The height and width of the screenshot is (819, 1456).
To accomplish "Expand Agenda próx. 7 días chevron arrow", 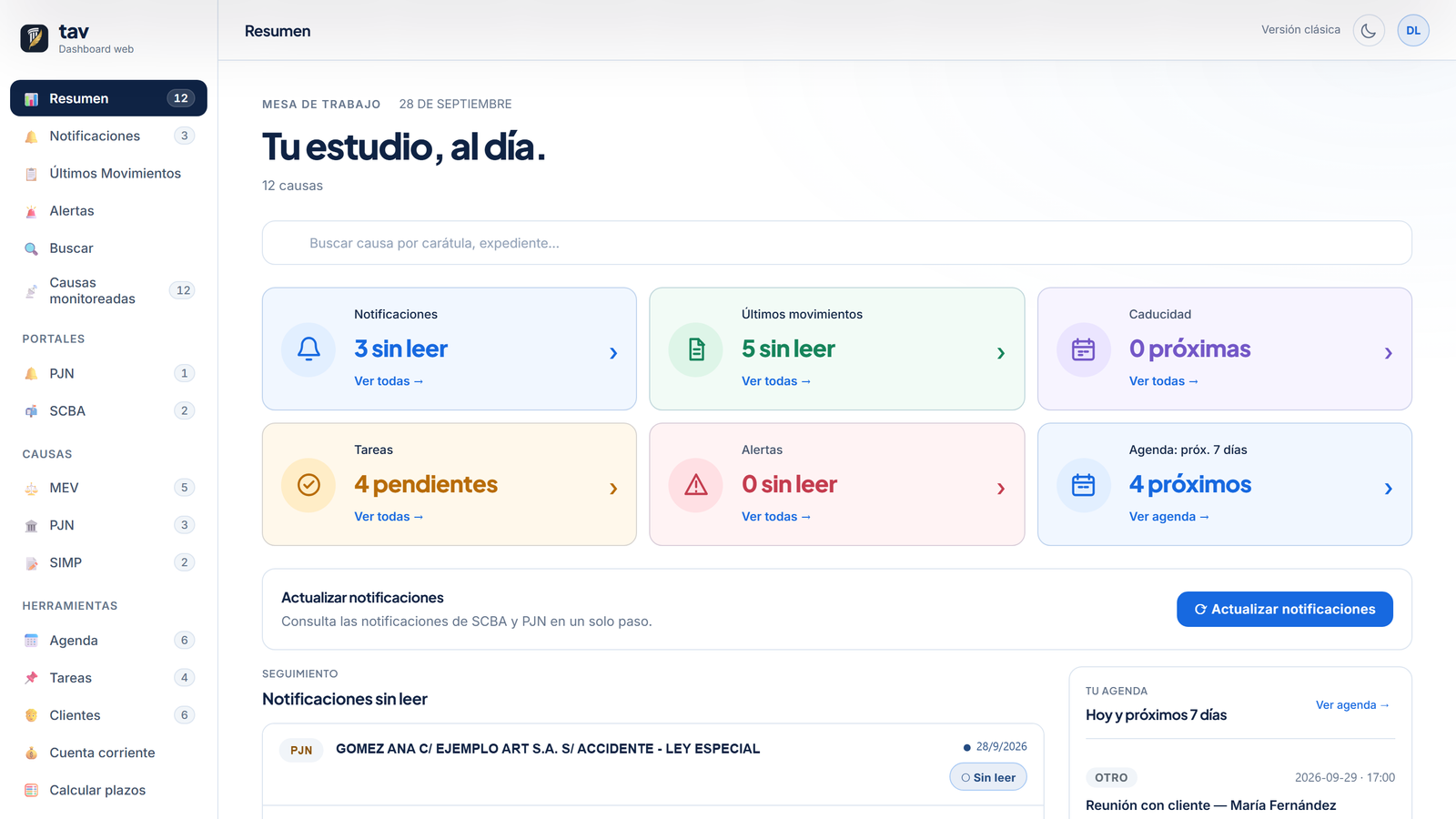I will coord(1389,489).
